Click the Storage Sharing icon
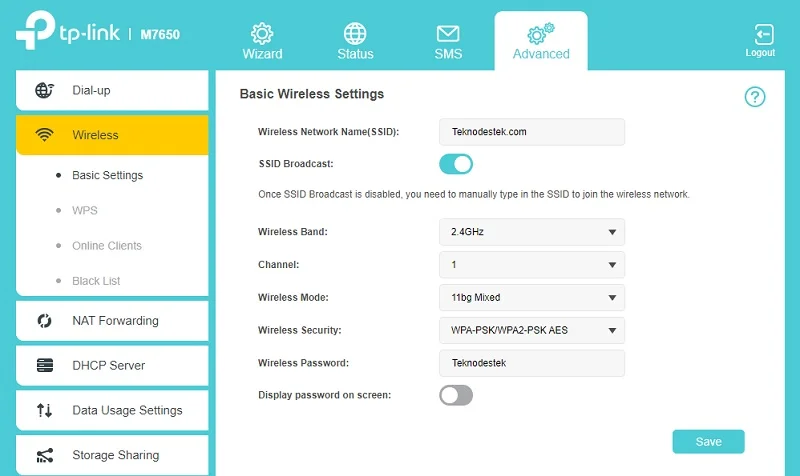The image size is (800, 476). click(45, 455)
